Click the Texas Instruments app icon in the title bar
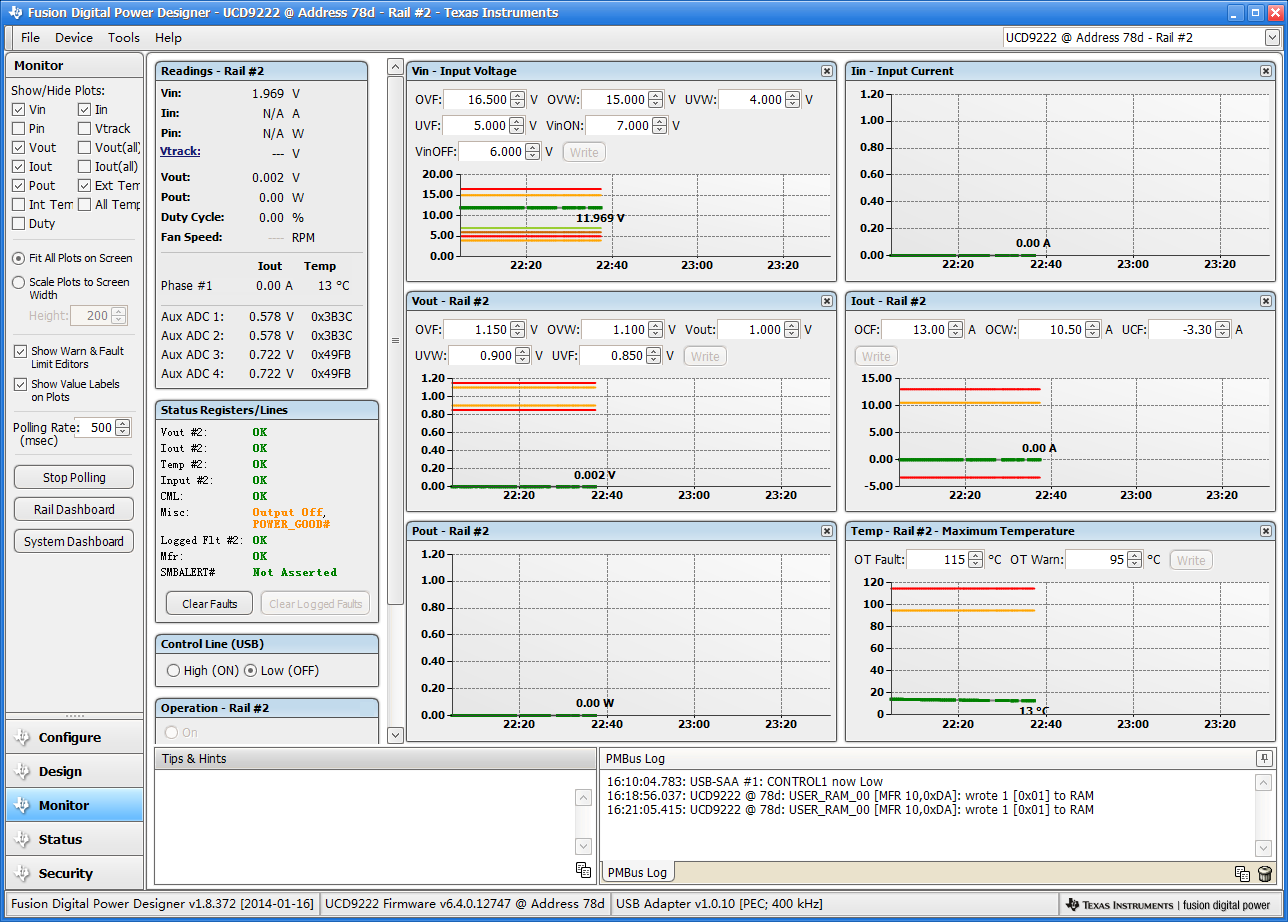 14,13
